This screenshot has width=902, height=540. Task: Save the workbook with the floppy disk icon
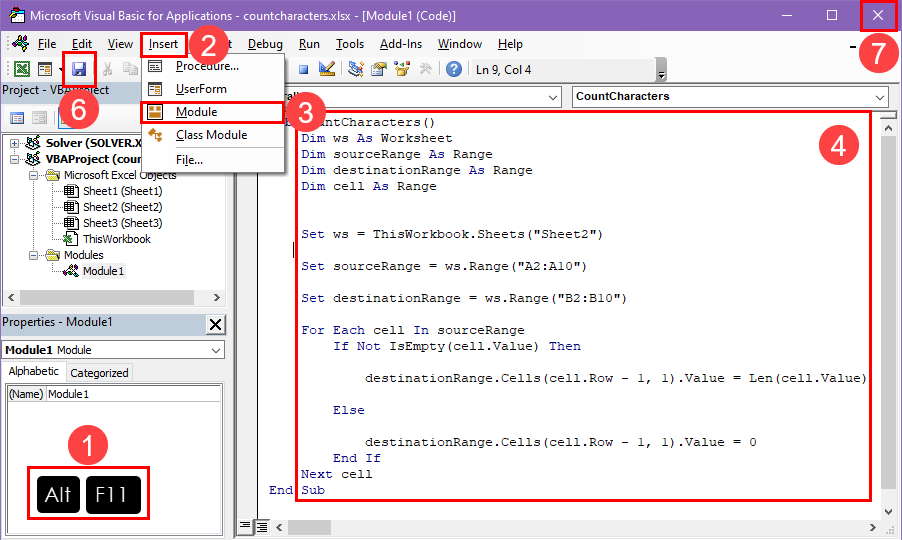79,70
